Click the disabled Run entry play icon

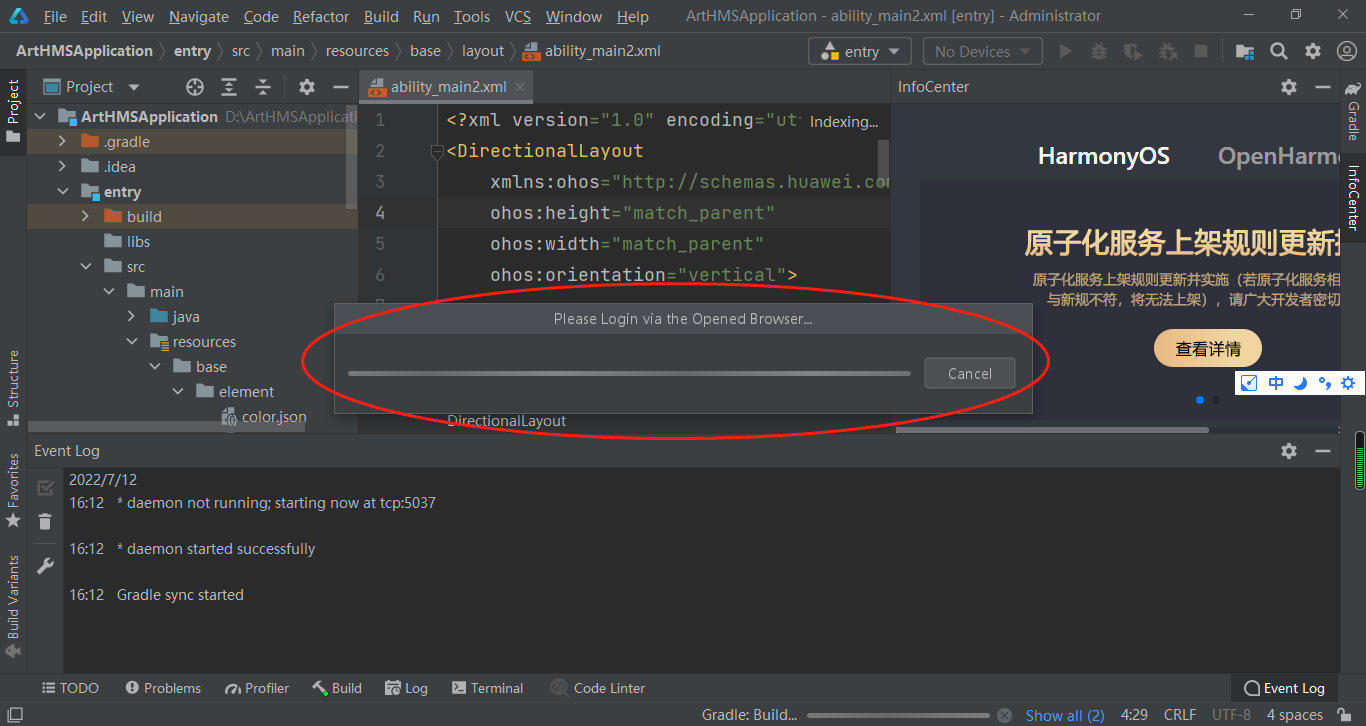click(x=1066, y=51)
